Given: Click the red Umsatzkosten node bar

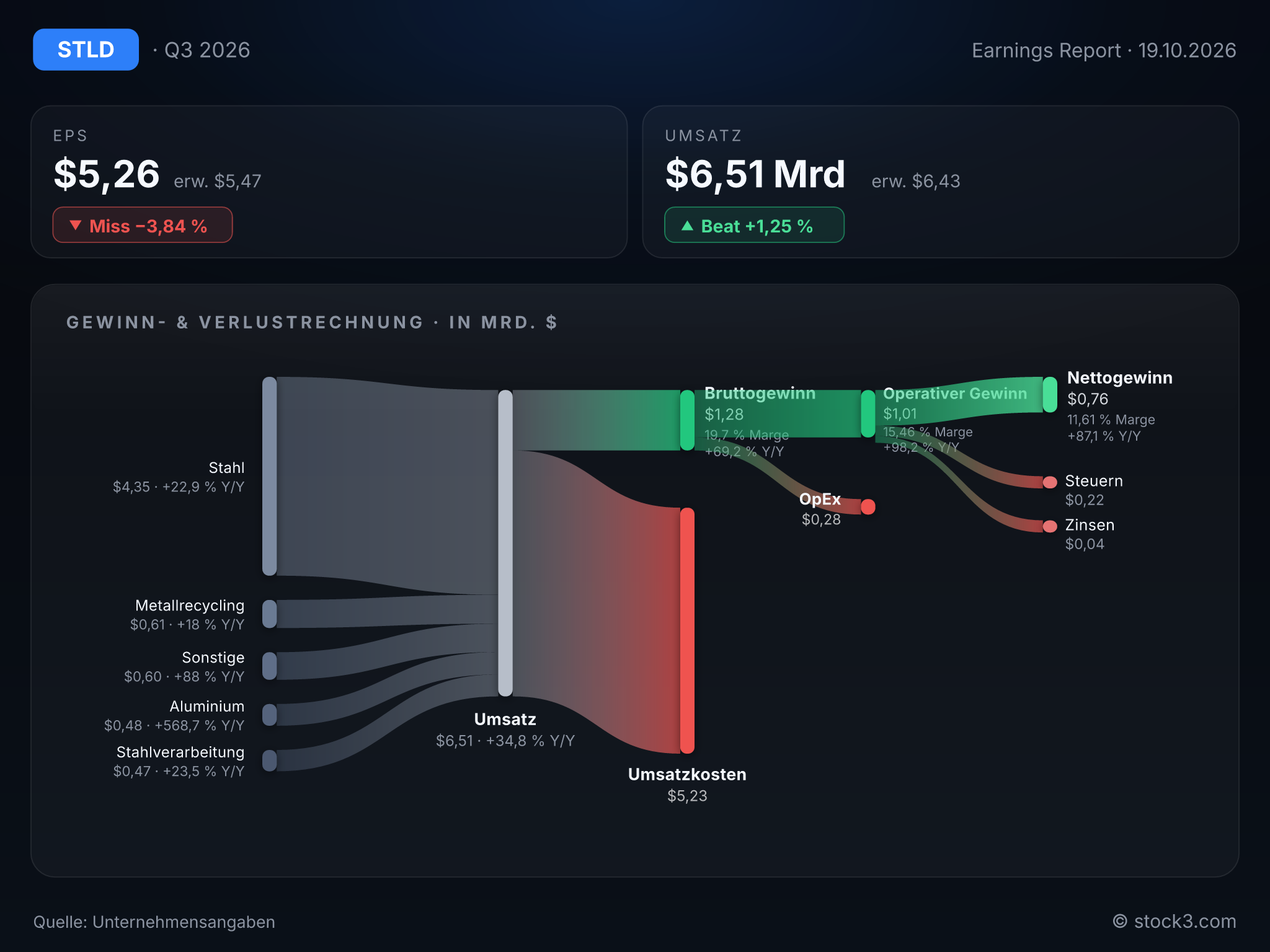Looking at the screenshot, I should [x=687, y=631].
